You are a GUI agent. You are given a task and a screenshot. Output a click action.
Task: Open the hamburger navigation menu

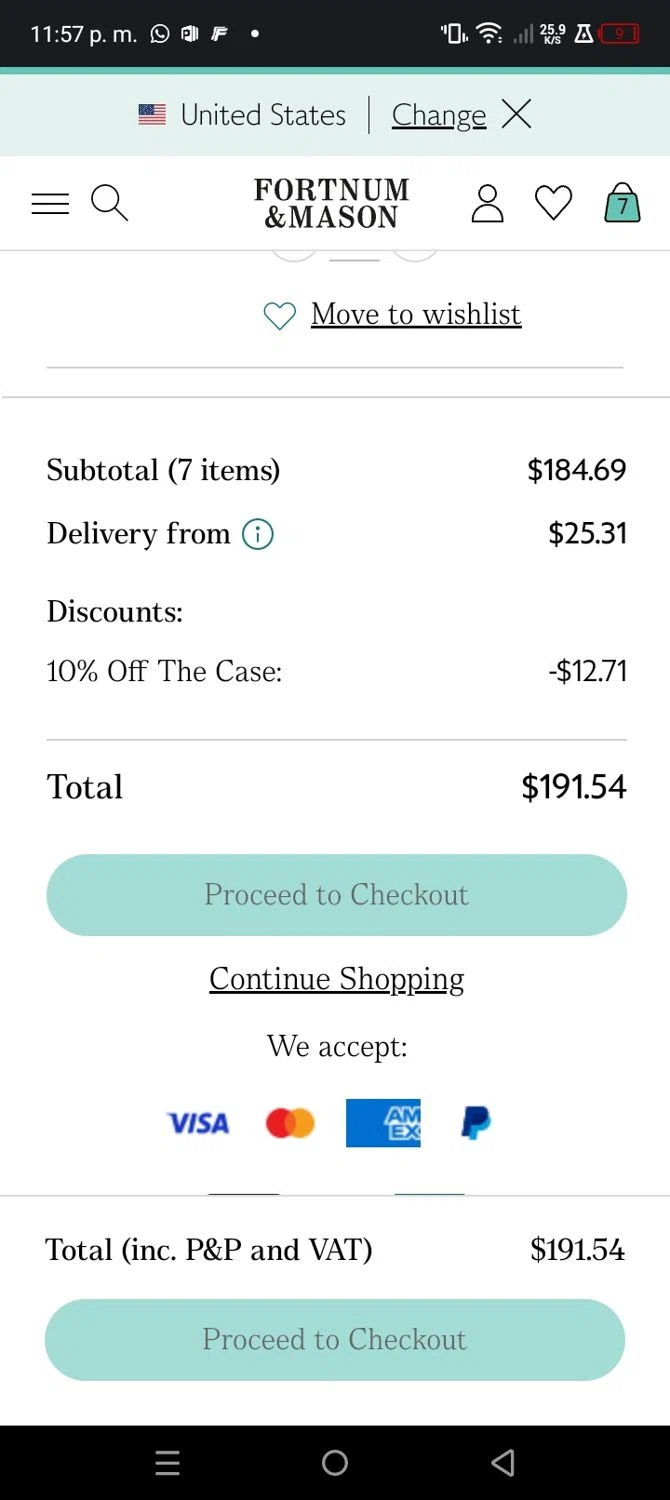point(50,204)
